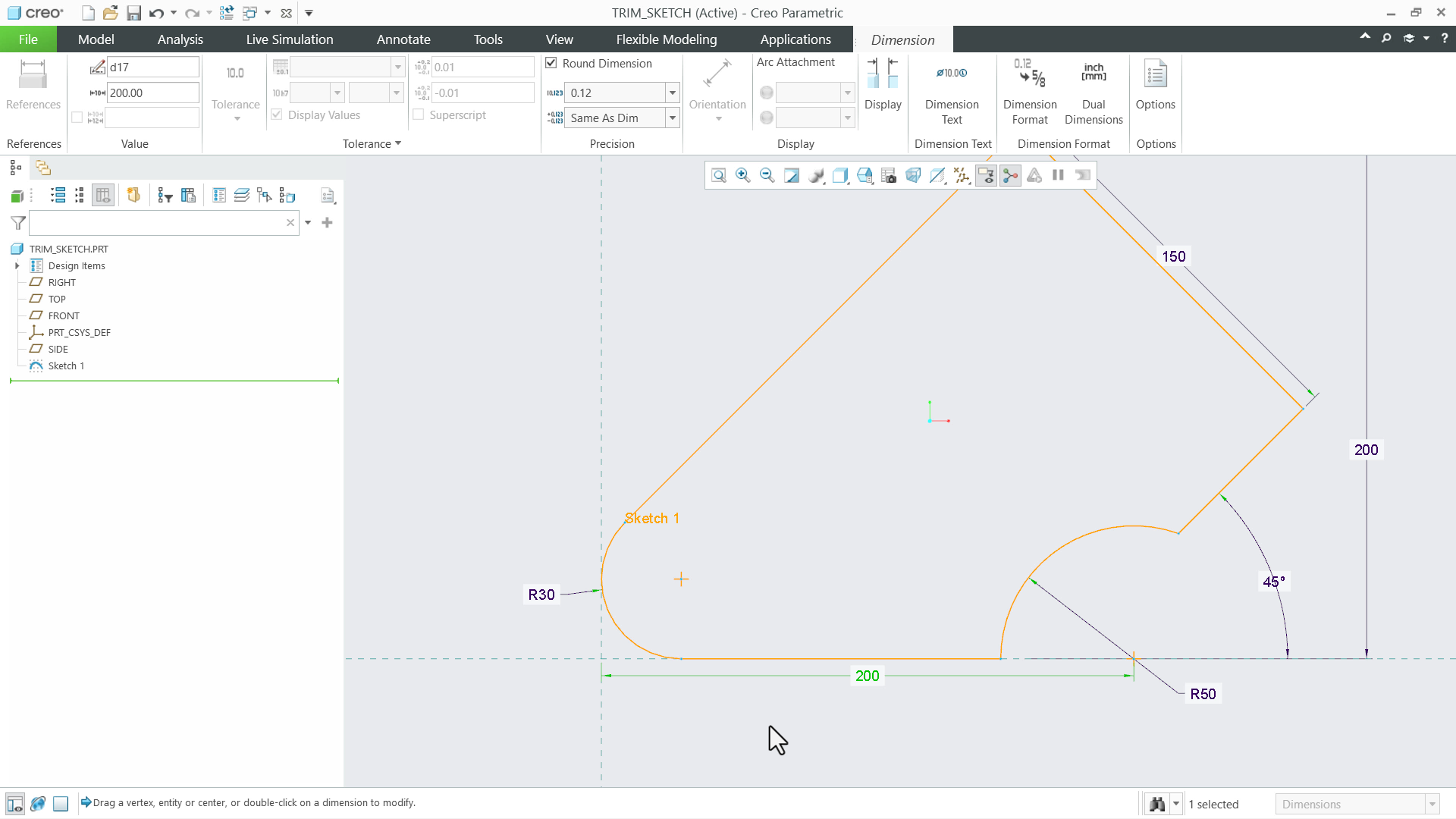Click the Dual Dimensions inch/mm icon
This screenshot has width=1456, height=819.
click(x=1094, y=91)
